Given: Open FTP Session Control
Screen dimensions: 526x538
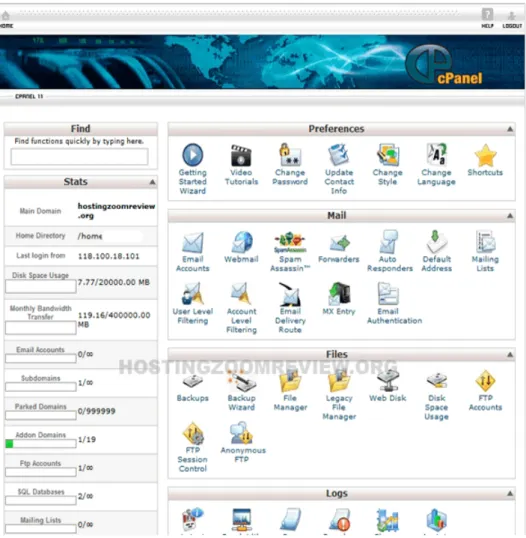Looking at the screenshot, I should [193, 433].
